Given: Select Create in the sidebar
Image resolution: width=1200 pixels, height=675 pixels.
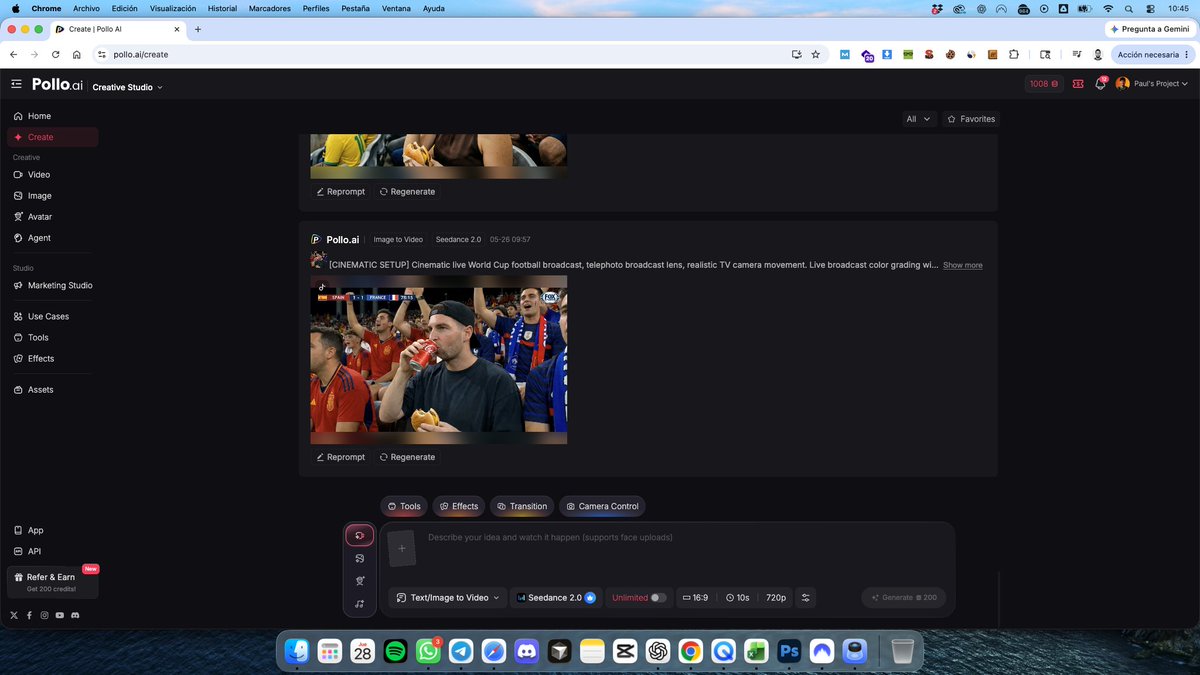Looking at the screenshot, I should 53,137.
